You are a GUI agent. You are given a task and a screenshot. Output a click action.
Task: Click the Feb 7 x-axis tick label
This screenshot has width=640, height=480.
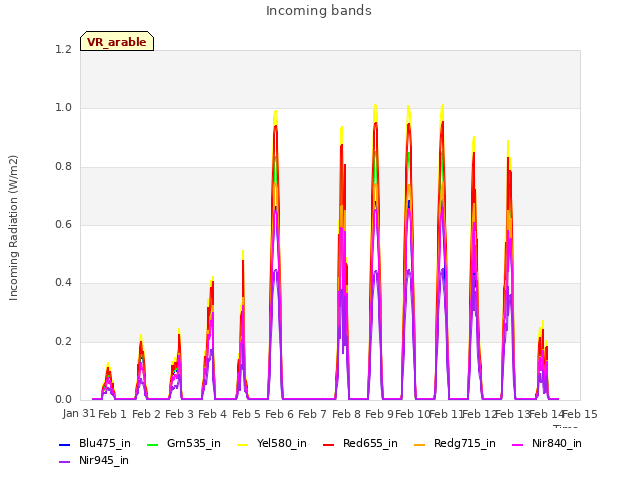point(312,414)
